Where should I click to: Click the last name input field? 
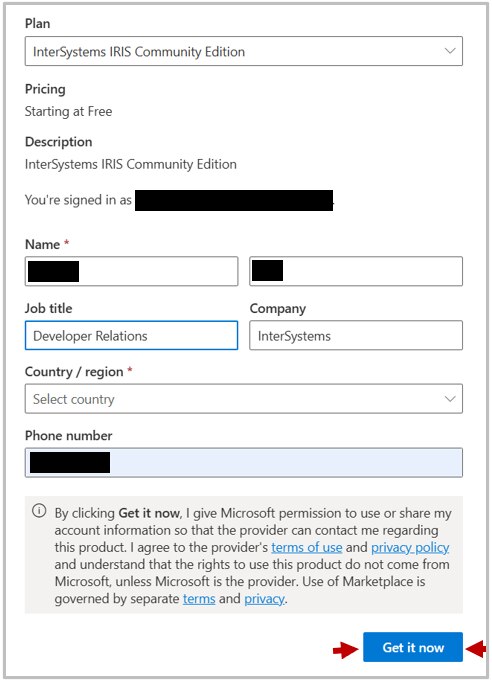(356, 271)
